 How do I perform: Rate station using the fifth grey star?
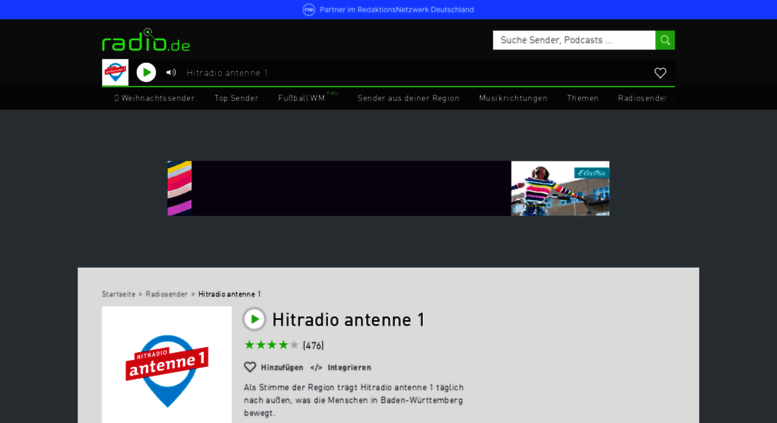[x=294, y=345]
